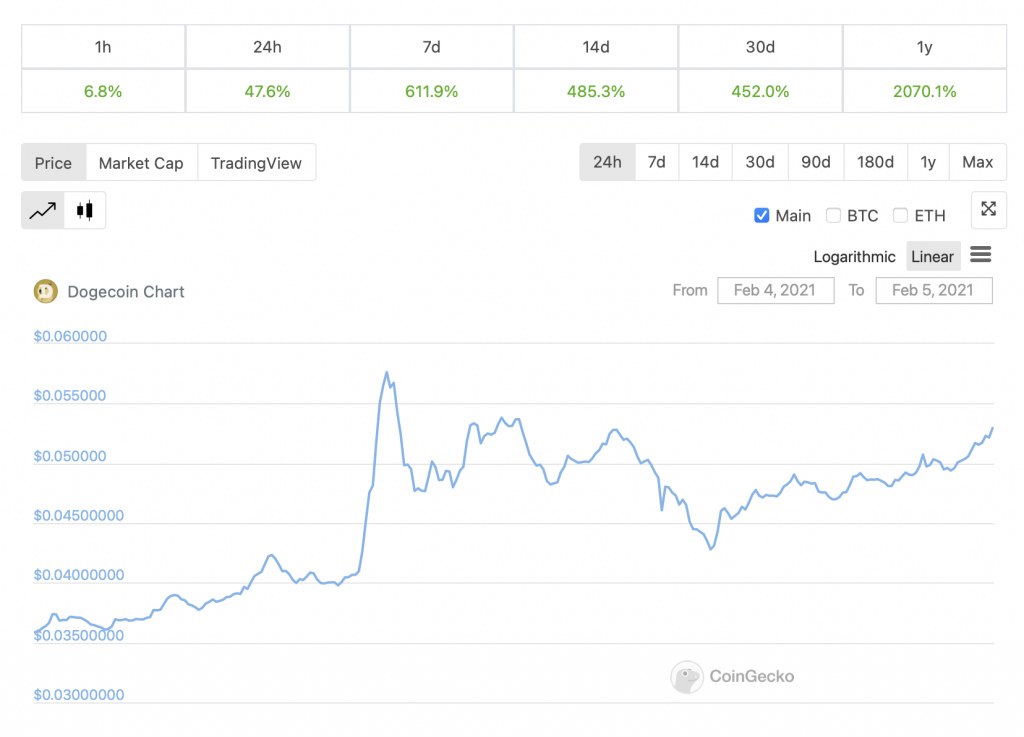
Task: Click the CoinGecko watermark logo
Action: [686, 677]
